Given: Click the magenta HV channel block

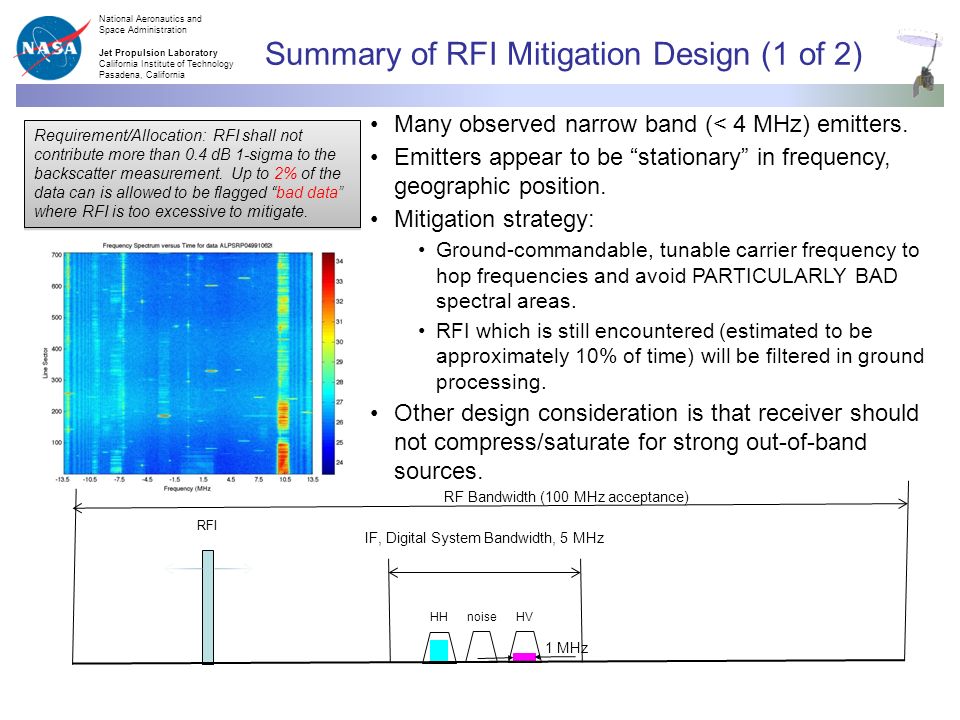Looking at the screenshot, I should (x=525, y=657).
